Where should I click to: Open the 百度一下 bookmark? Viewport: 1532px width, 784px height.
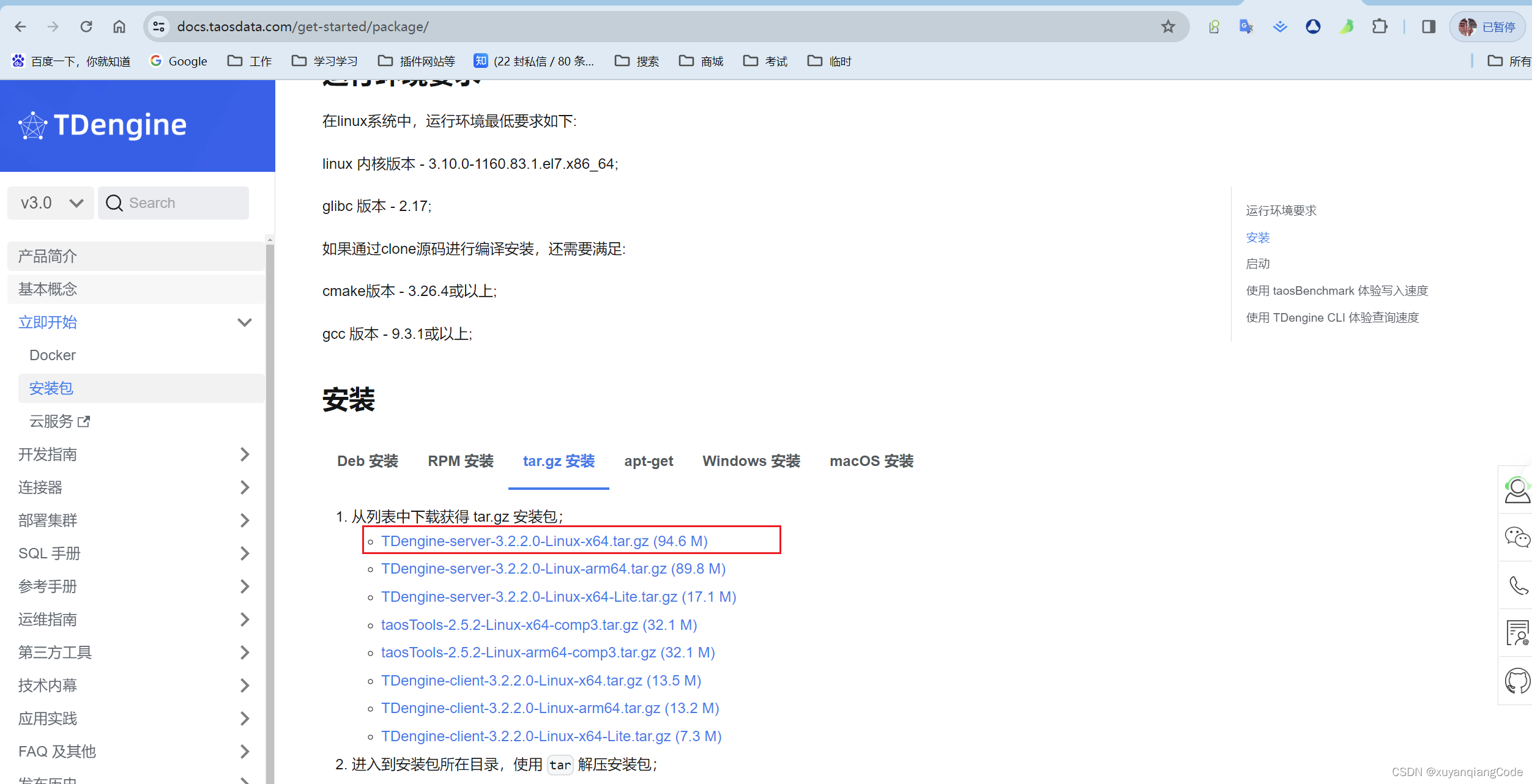71,61
